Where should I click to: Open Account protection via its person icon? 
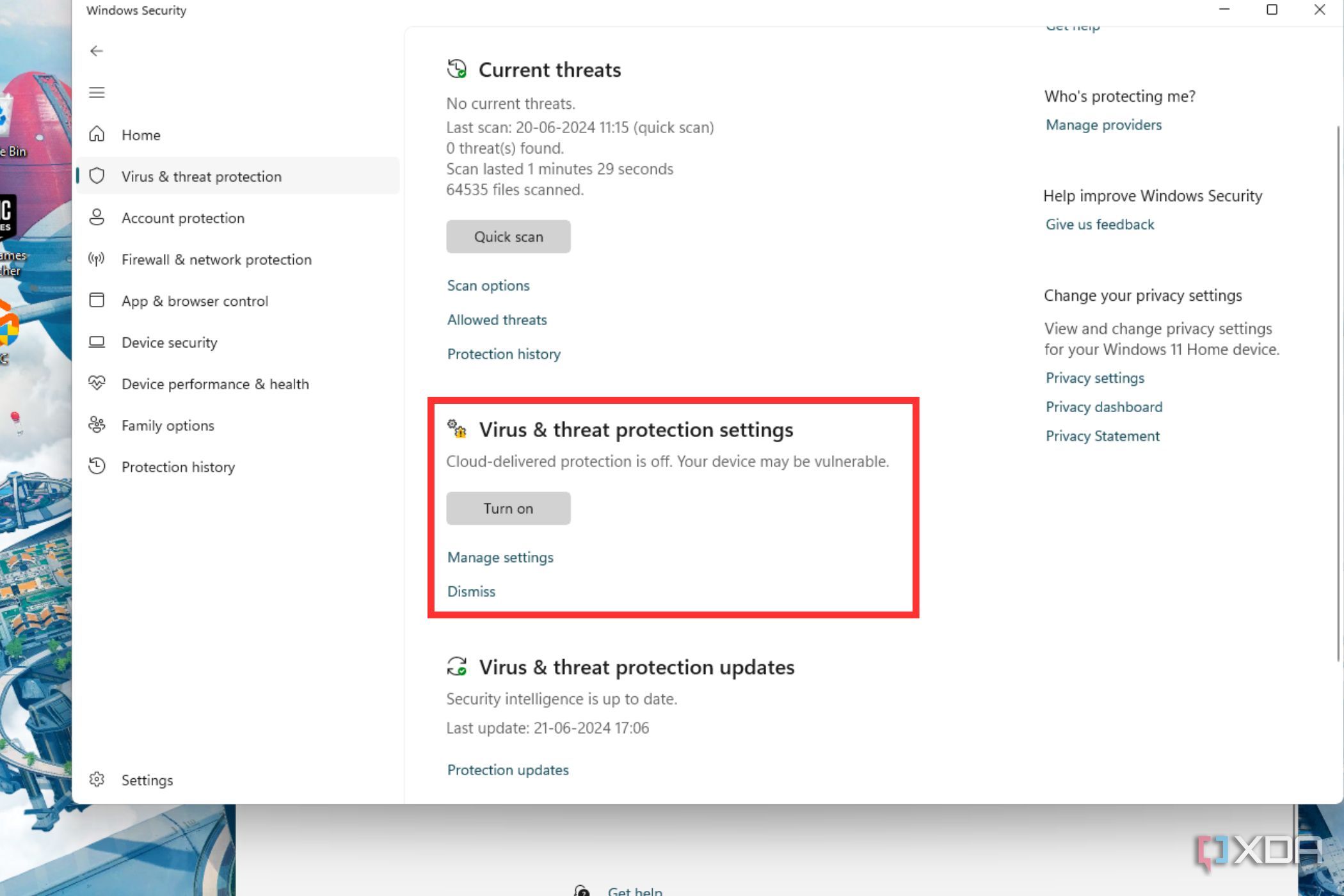click(97, 218)
